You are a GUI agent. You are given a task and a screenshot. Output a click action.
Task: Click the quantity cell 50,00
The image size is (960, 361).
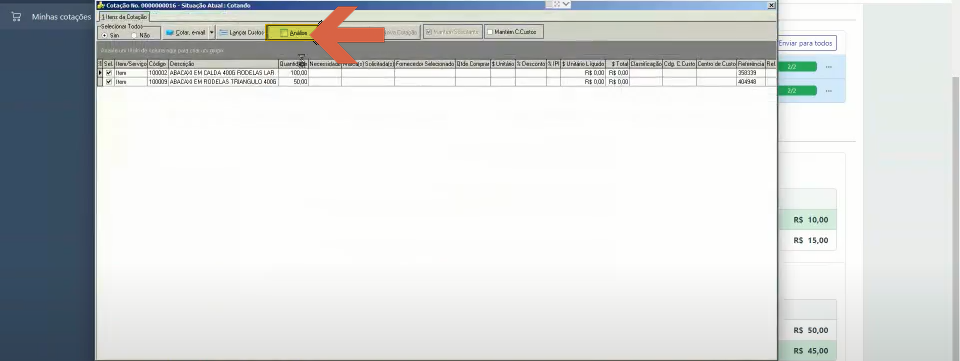pyautogui.click(x=293, y=81)
